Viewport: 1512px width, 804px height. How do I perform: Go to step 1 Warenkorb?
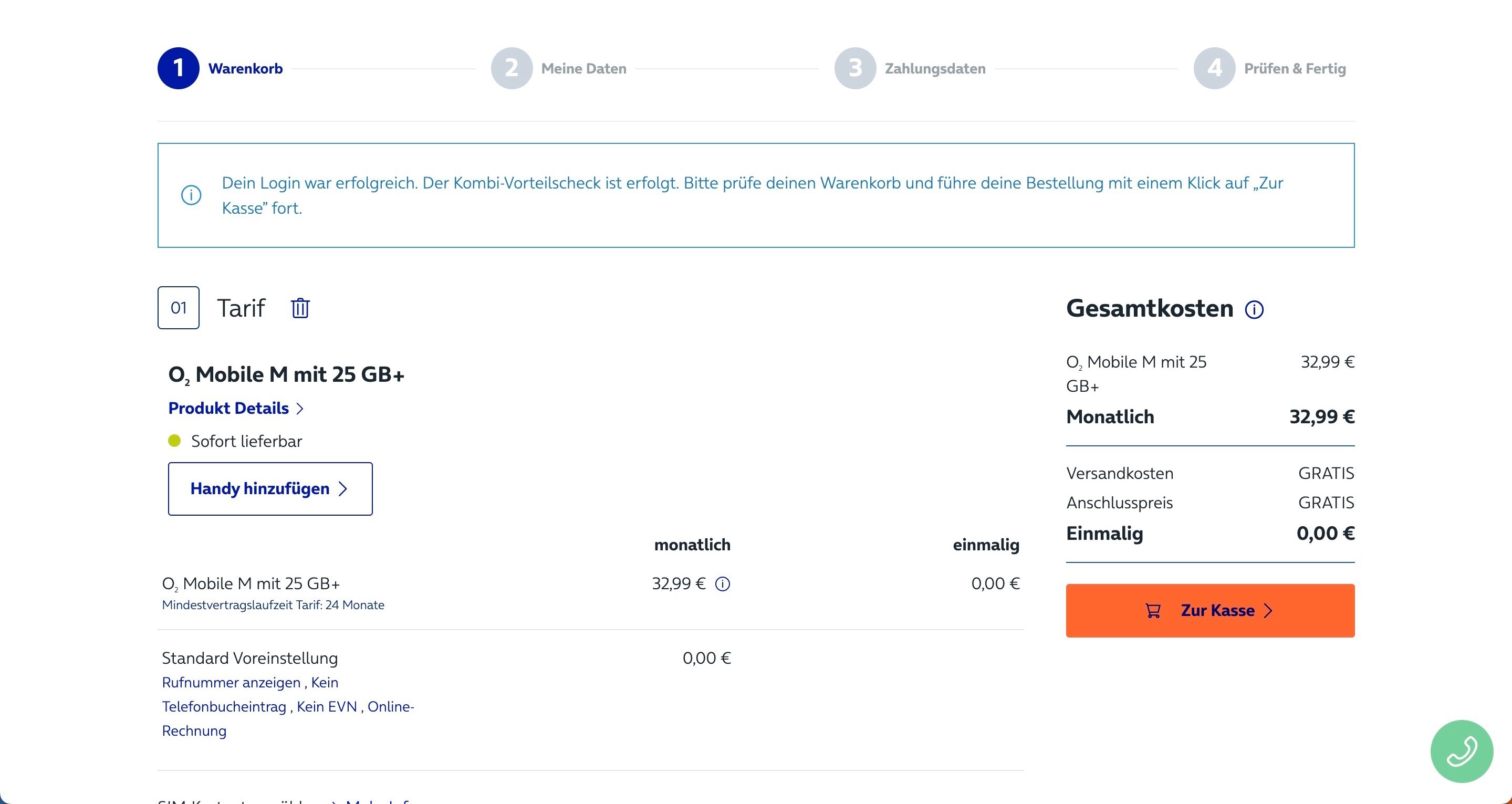(220, 68)
